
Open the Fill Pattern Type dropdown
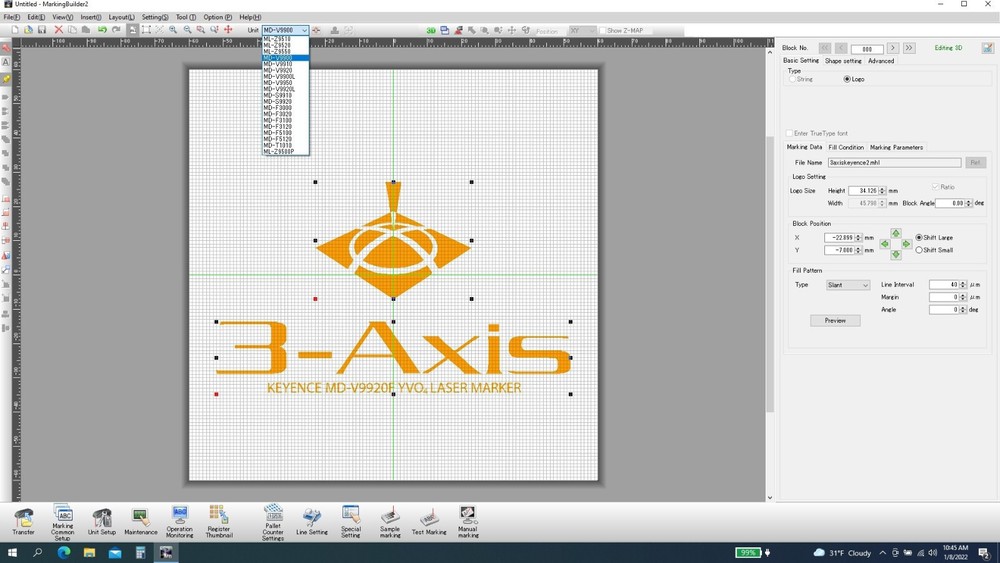pyautogui.click(x=848, y=285)
